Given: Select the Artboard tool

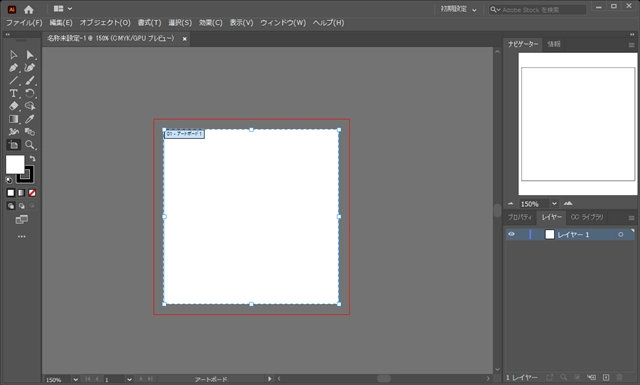Looking at the screenshot, I should pos(13,145).
